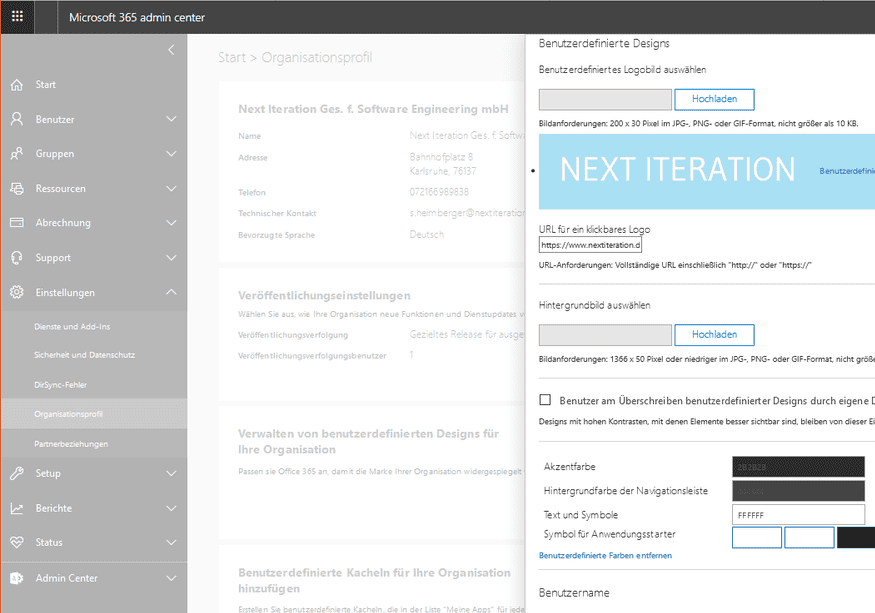
Task: Click the Microsoft 365 admin center title
Action: 137,17
